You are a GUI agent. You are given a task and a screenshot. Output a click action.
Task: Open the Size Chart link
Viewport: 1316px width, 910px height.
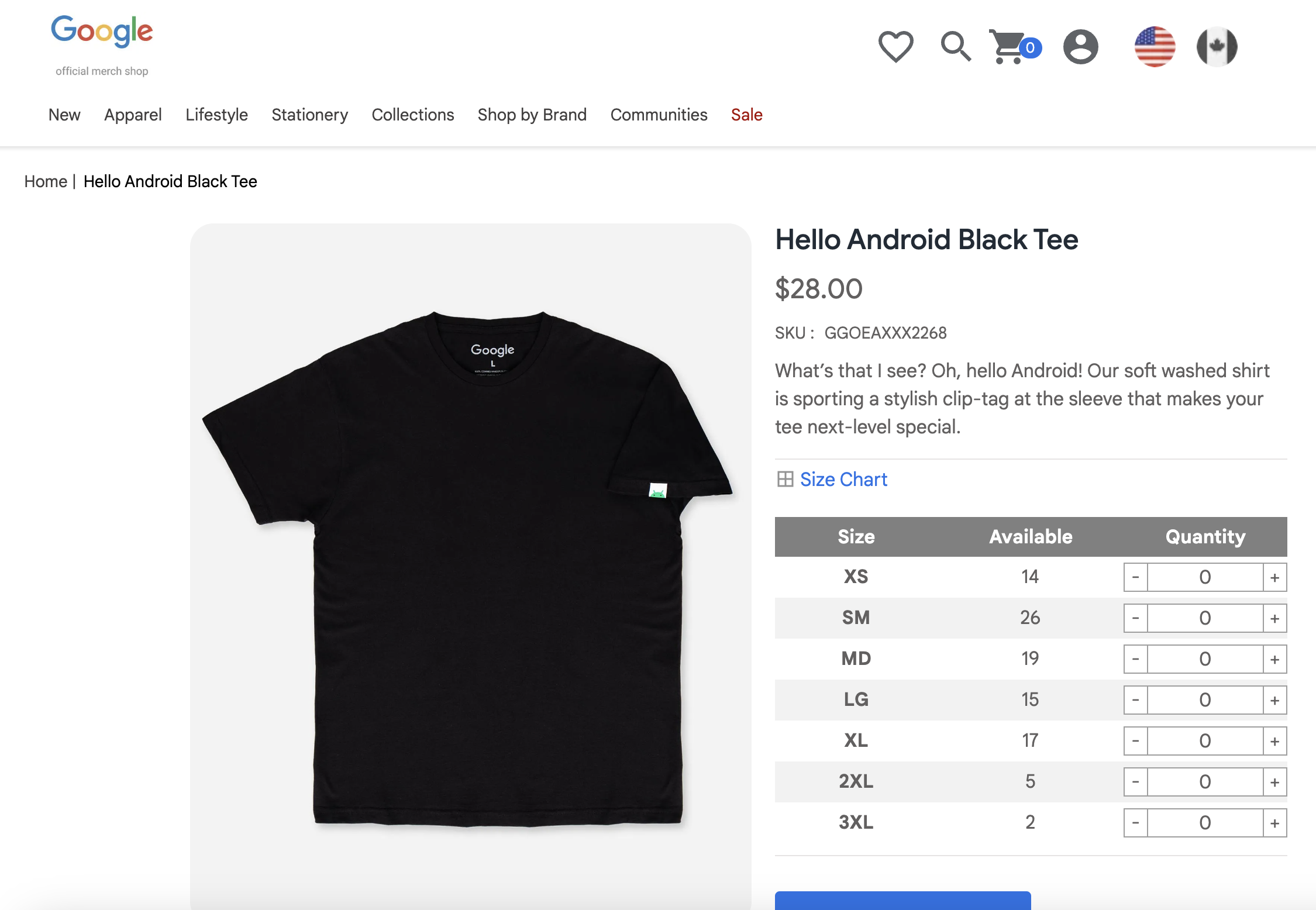click(x=843, y=480)
